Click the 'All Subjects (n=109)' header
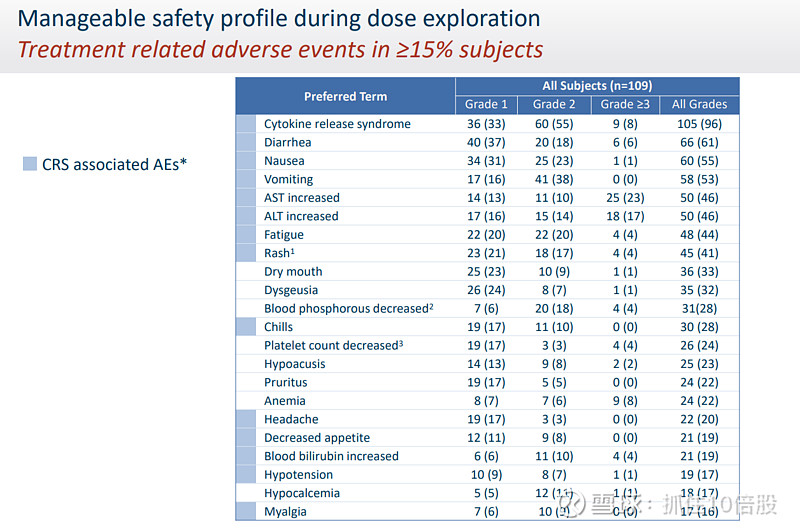The height and width of the screenshot is (529, 800). [x=597, y=86]
